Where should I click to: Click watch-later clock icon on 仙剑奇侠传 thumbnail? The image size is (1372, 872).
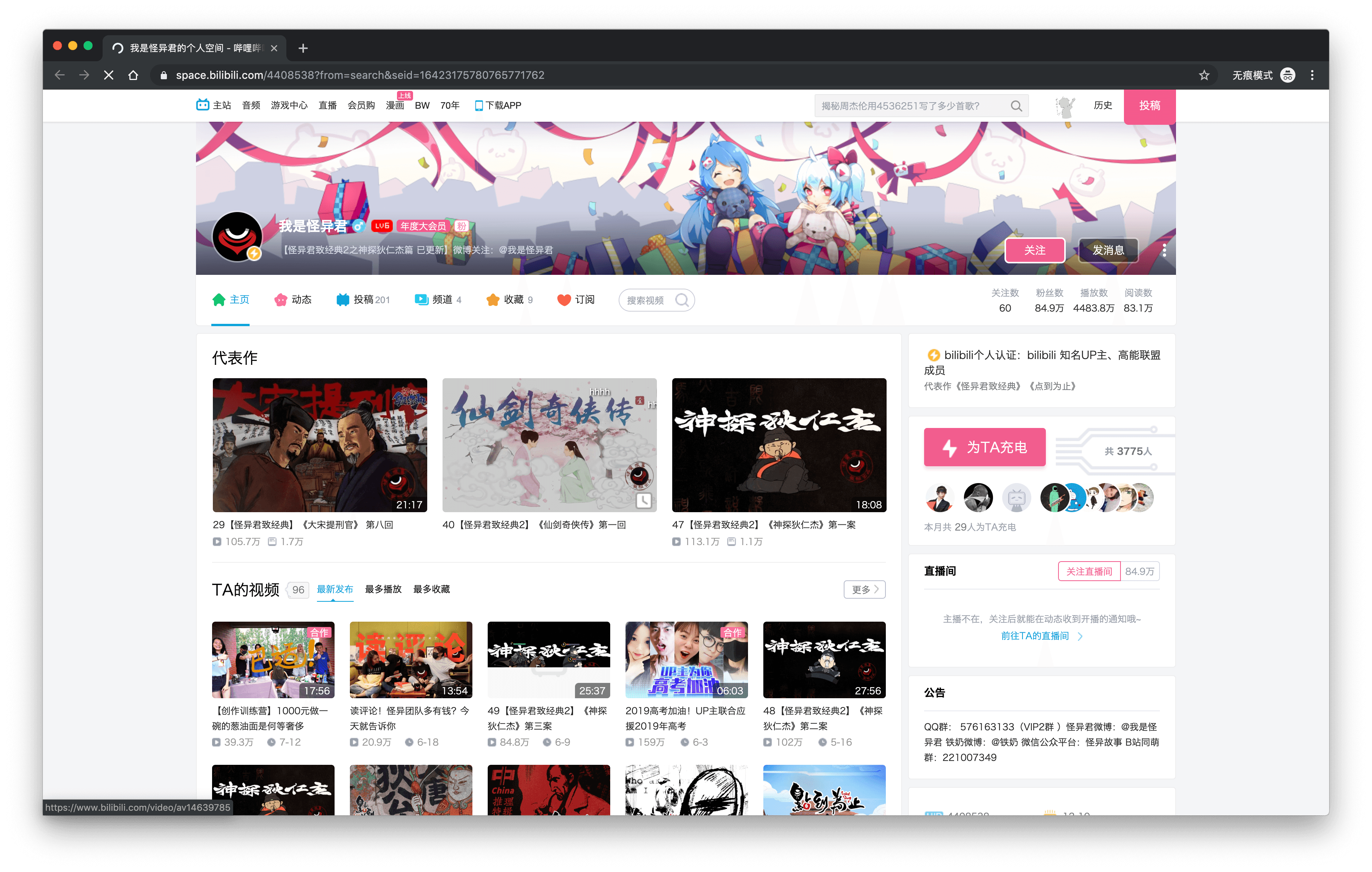pos(643,500)
